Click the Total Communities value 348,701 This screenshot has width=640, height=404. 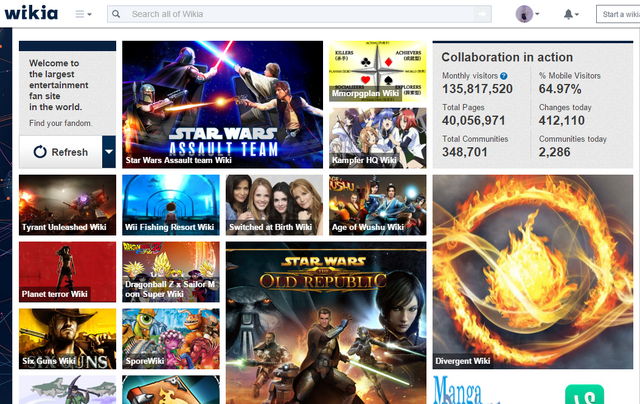pyautogui.click(x=464, y=152)
